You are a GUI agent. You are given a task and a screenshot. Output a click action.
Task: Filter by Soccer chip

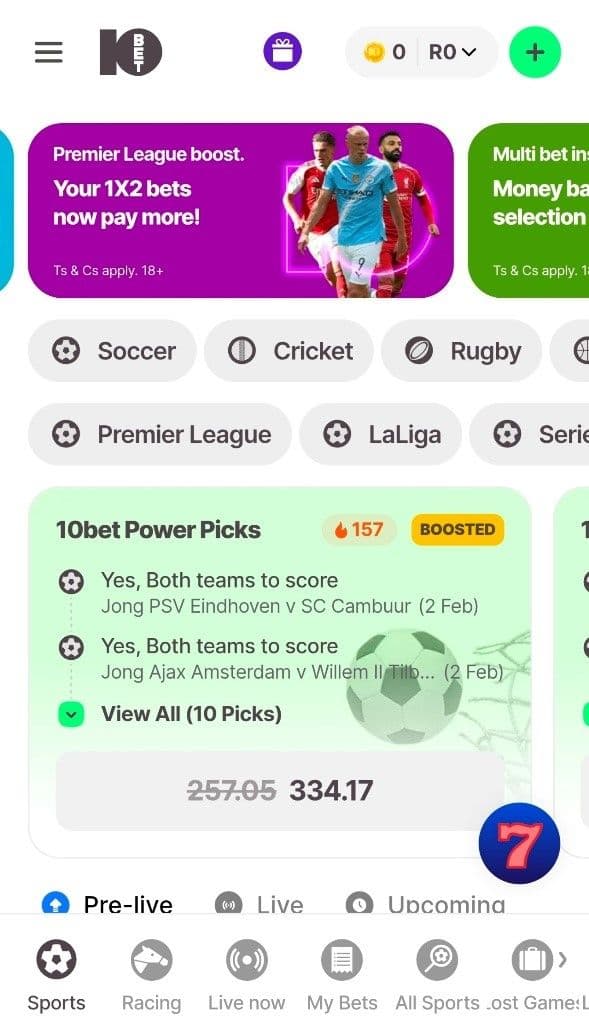tap(112, 351)
